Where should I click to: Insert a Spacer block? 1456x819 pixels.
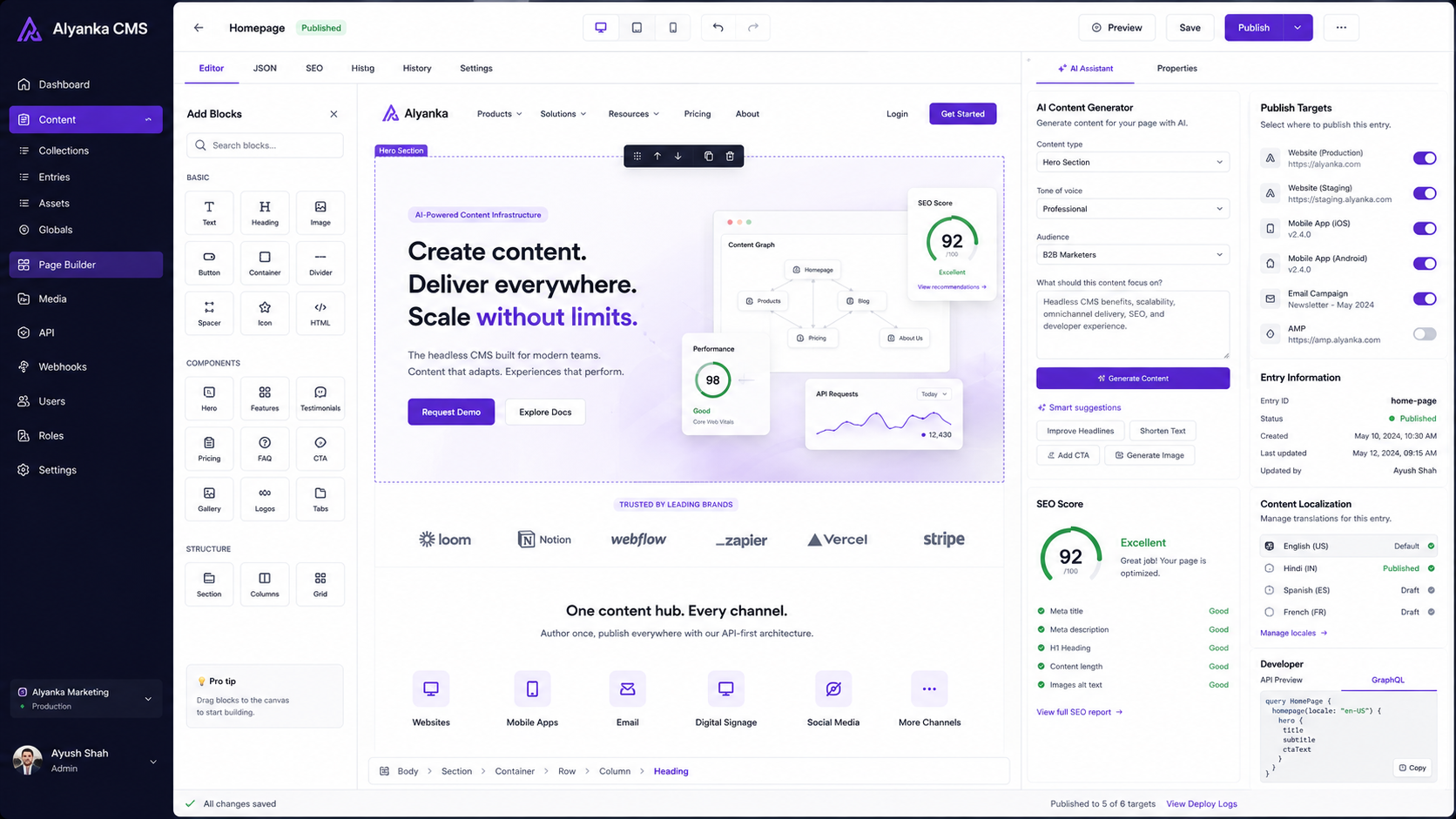pyautogui.click(x=209, y=314)
